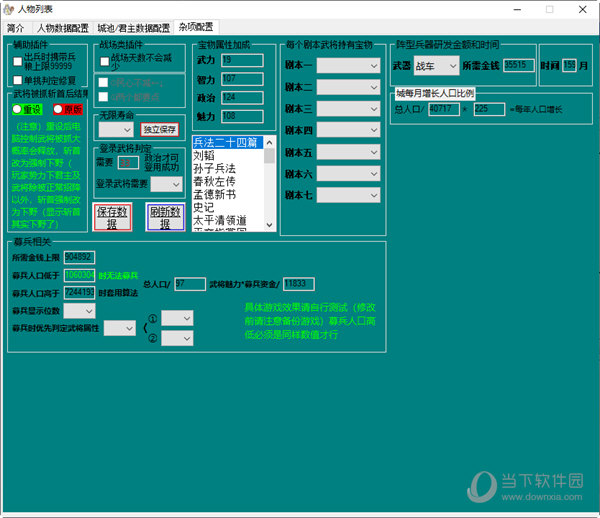Open the ① attribute dropdown
Image resolution: width=600 pixels, height=518 pixels.
pyautogui.click(x=177, y=318)
